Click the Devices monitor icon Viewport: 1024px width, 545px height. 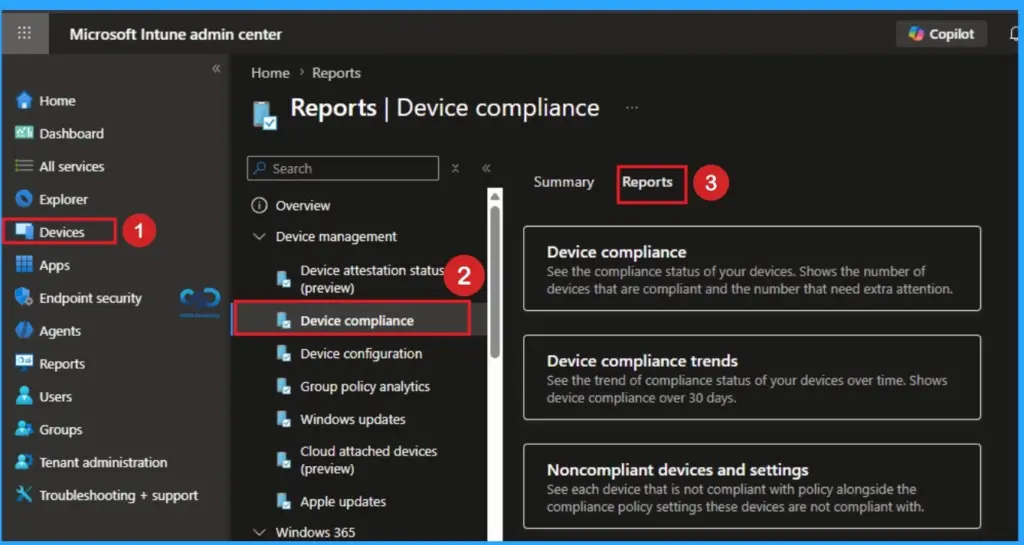click(24, 231)
